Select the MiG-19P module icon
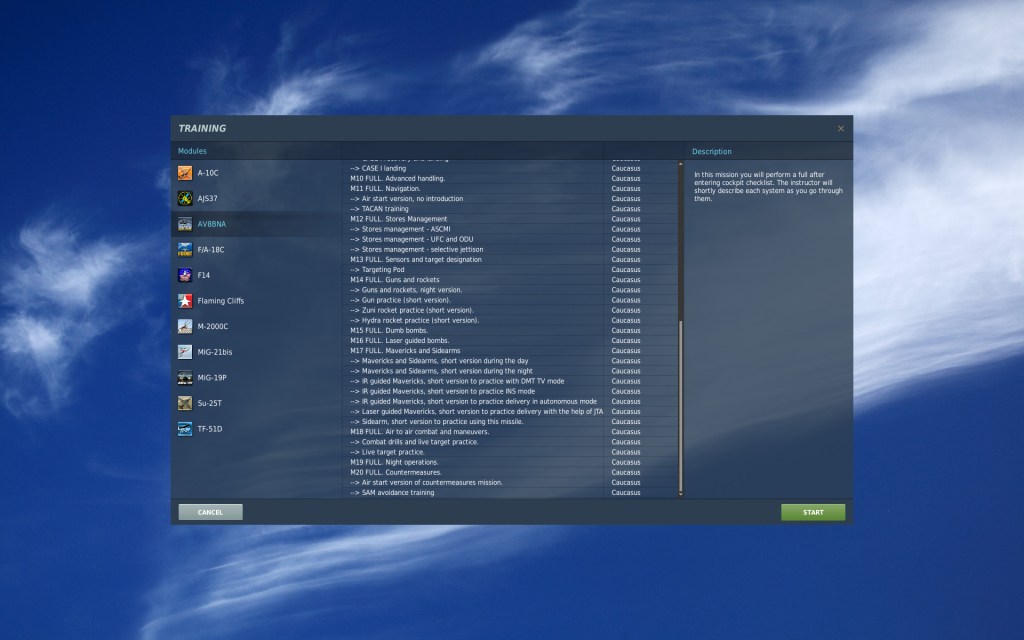This screenshot has height=640, width=1024. (x=185, y=377)
